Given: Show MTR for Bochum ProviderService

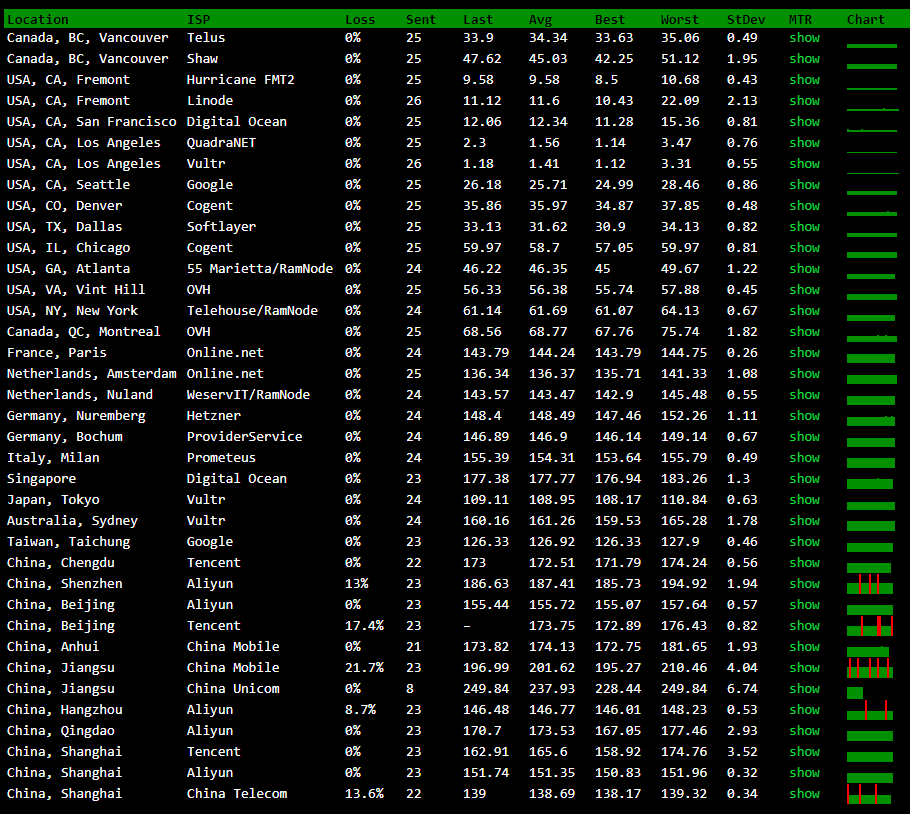Looking at the screenshot, I should pos(804,437).
